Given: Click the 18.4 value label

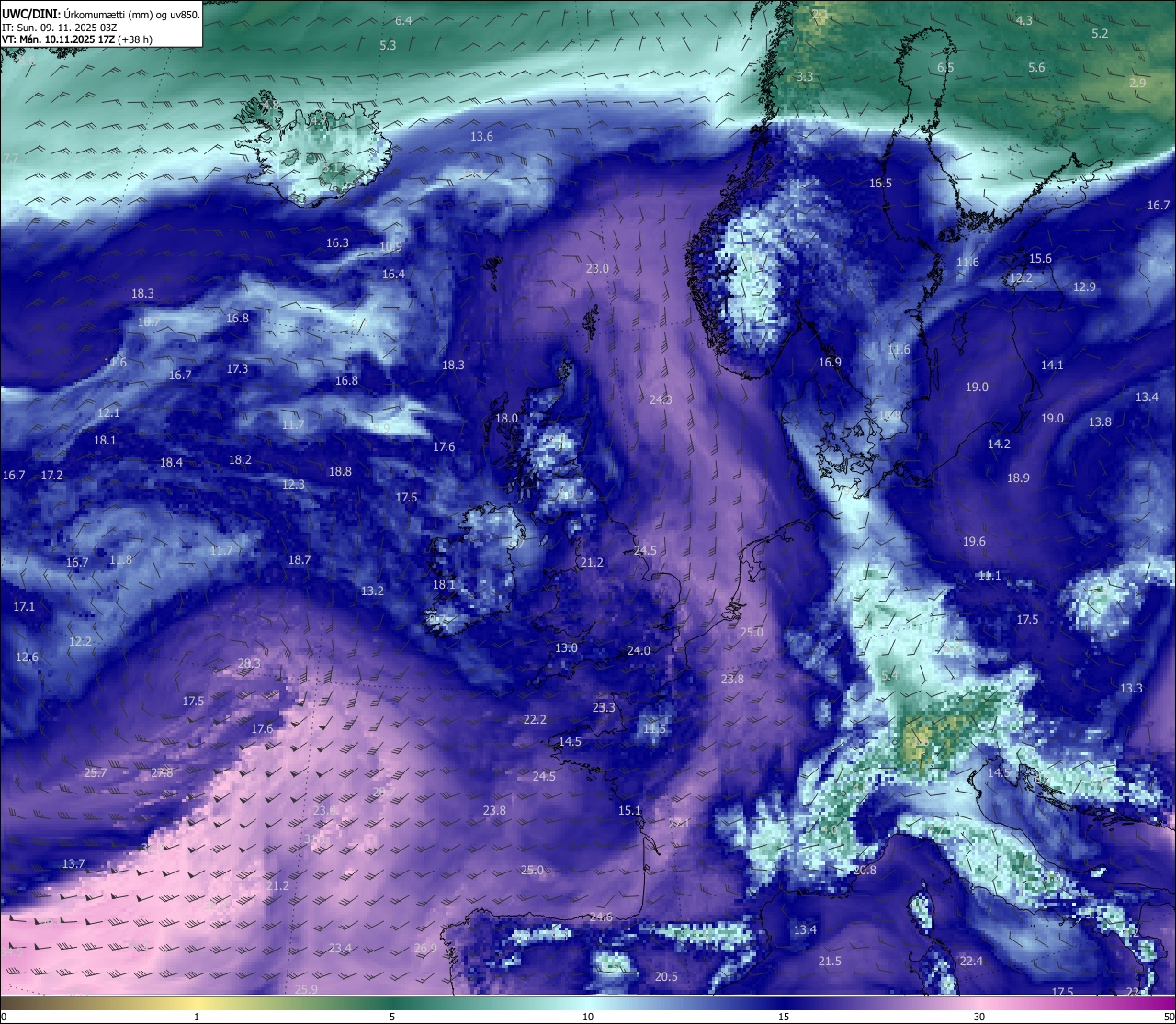Looking at the screenshot, I should (x=171, y=462).
